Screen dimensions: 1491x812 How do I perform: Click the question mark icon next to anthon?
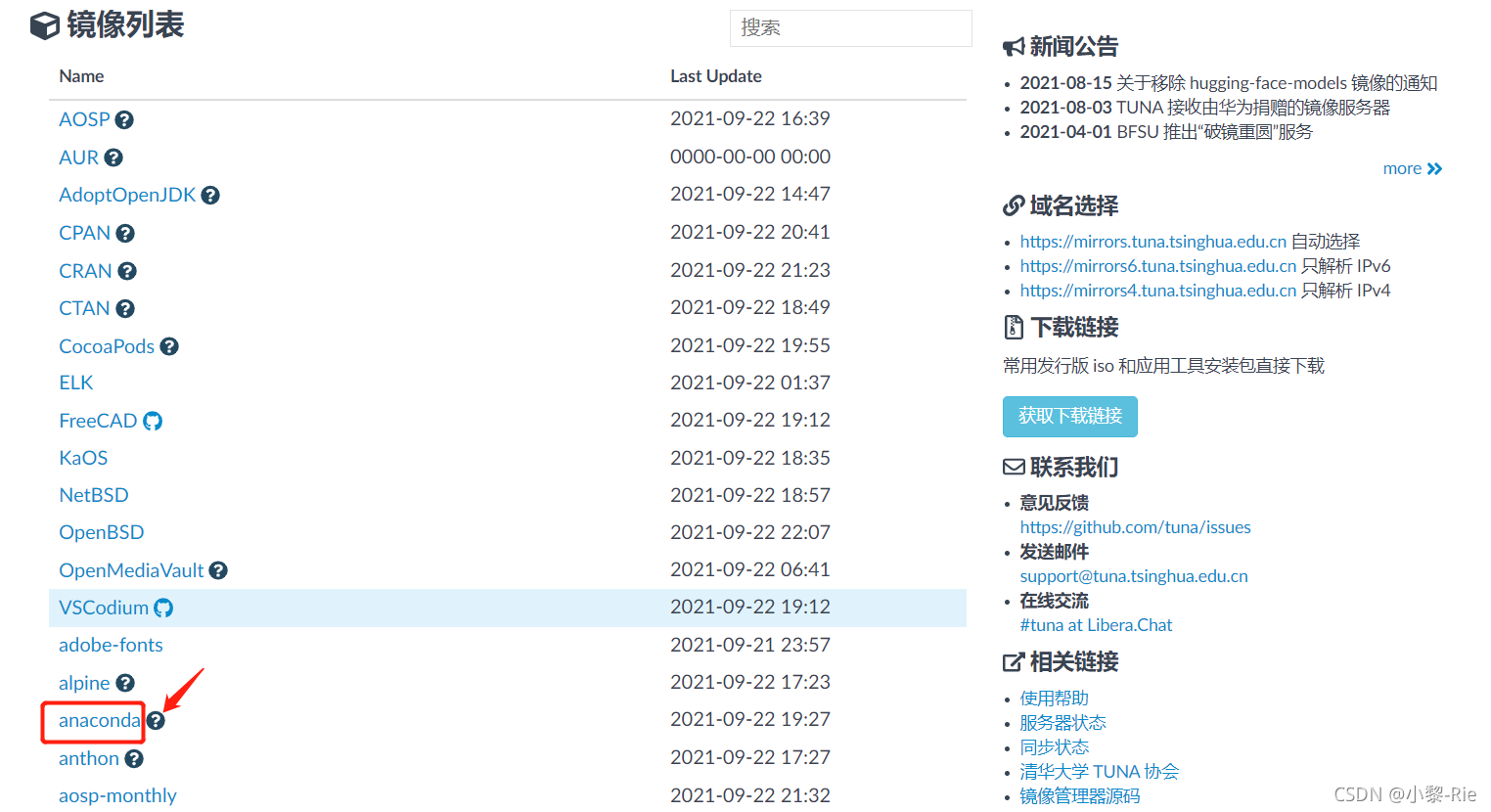click(134, 758)
